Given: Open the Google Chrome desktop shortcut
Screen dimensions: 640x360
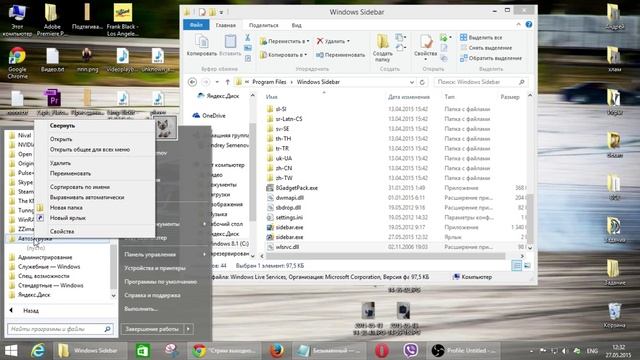Looking at the screenshot, I should pos(17,62).
